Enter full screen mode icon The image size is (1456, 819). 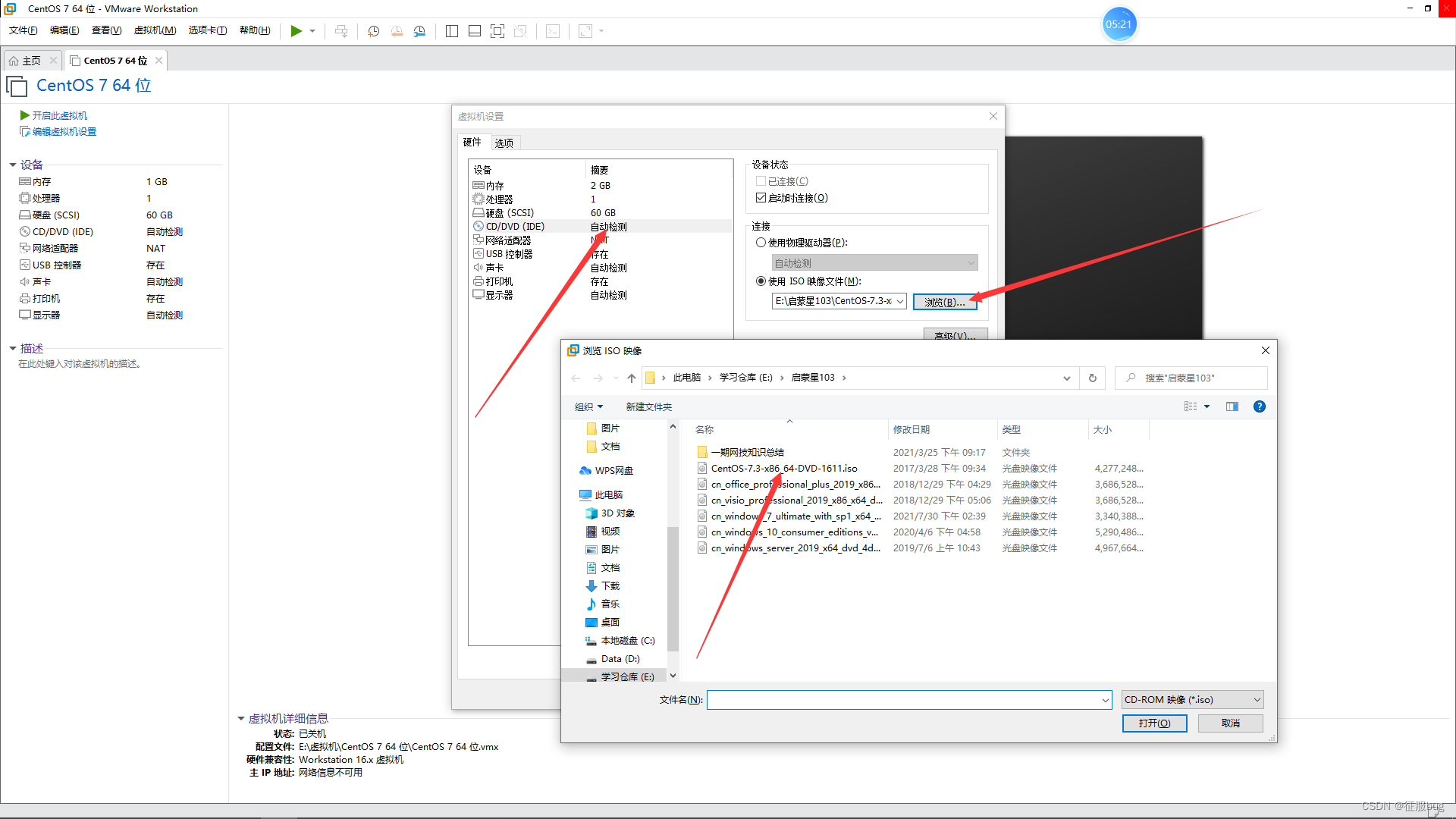(497, 31)
